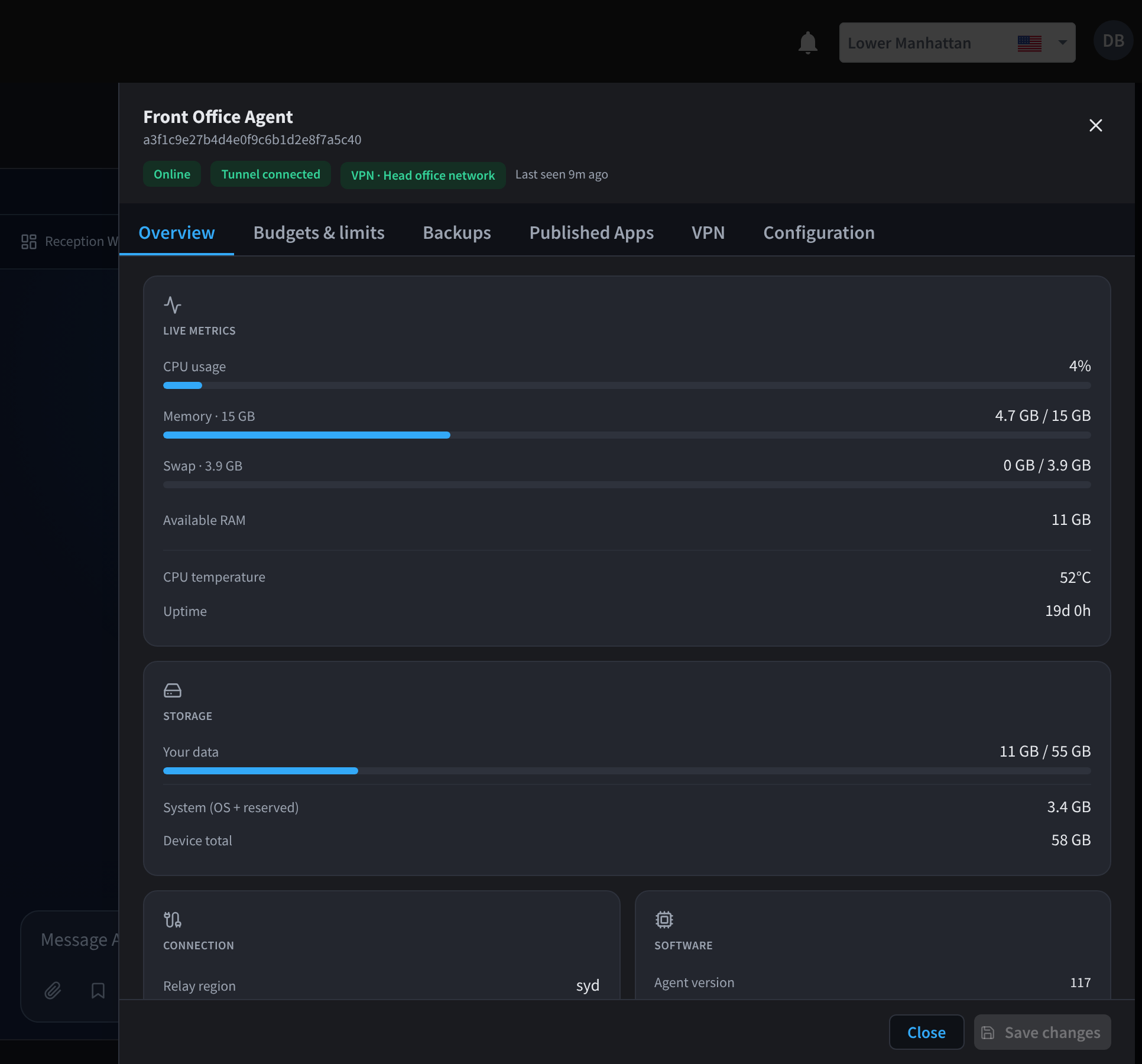Select the VPN tab
The image size is (1142, 1064).
click(708, 233)
